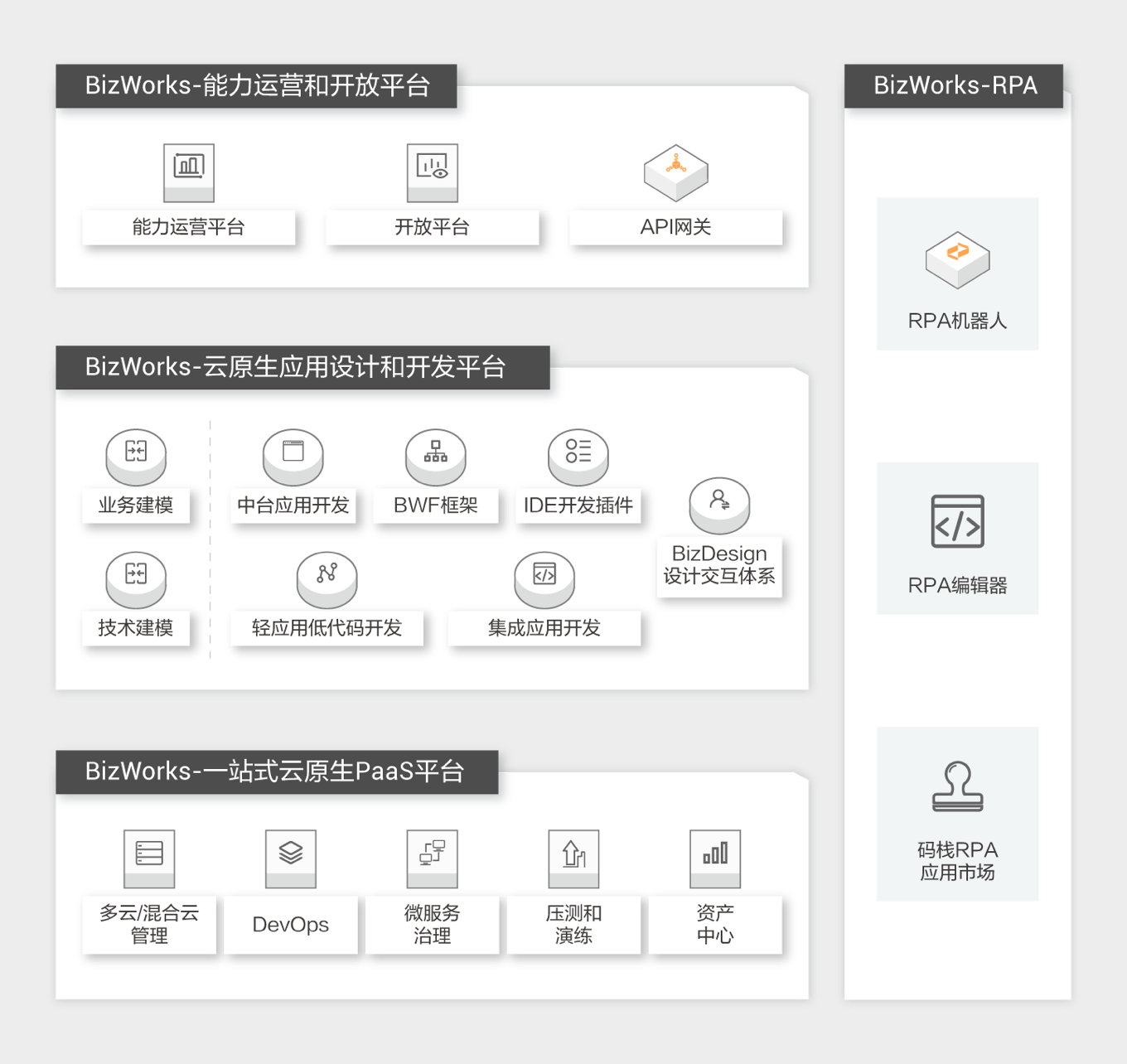The image size is (1127, 1064).
Task: Select the RPA机器人 cube icon
Action: [957, 259]
